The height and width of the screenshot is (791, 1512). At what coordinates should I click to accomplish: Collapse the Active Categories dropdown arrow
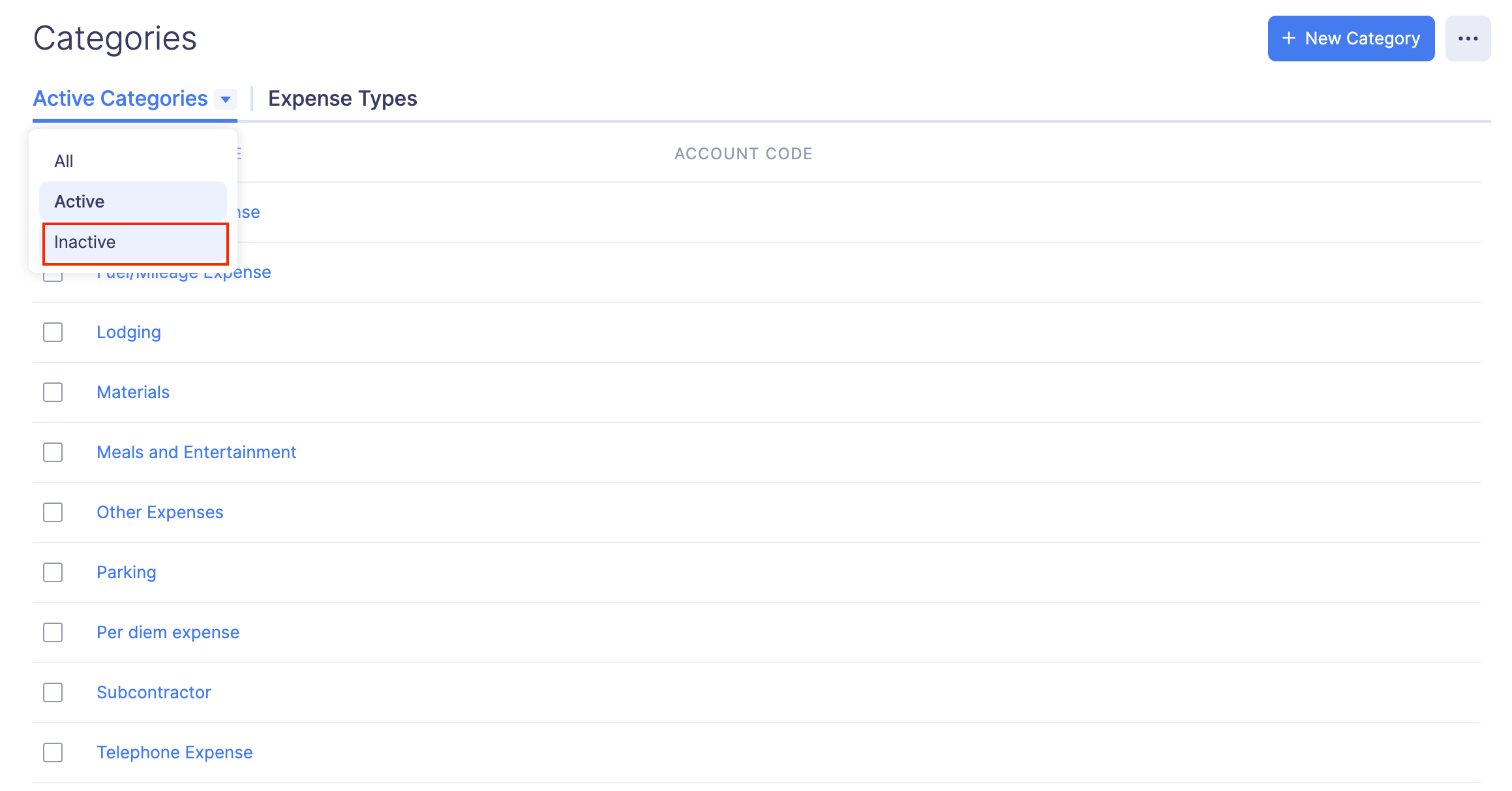[226, 99]
